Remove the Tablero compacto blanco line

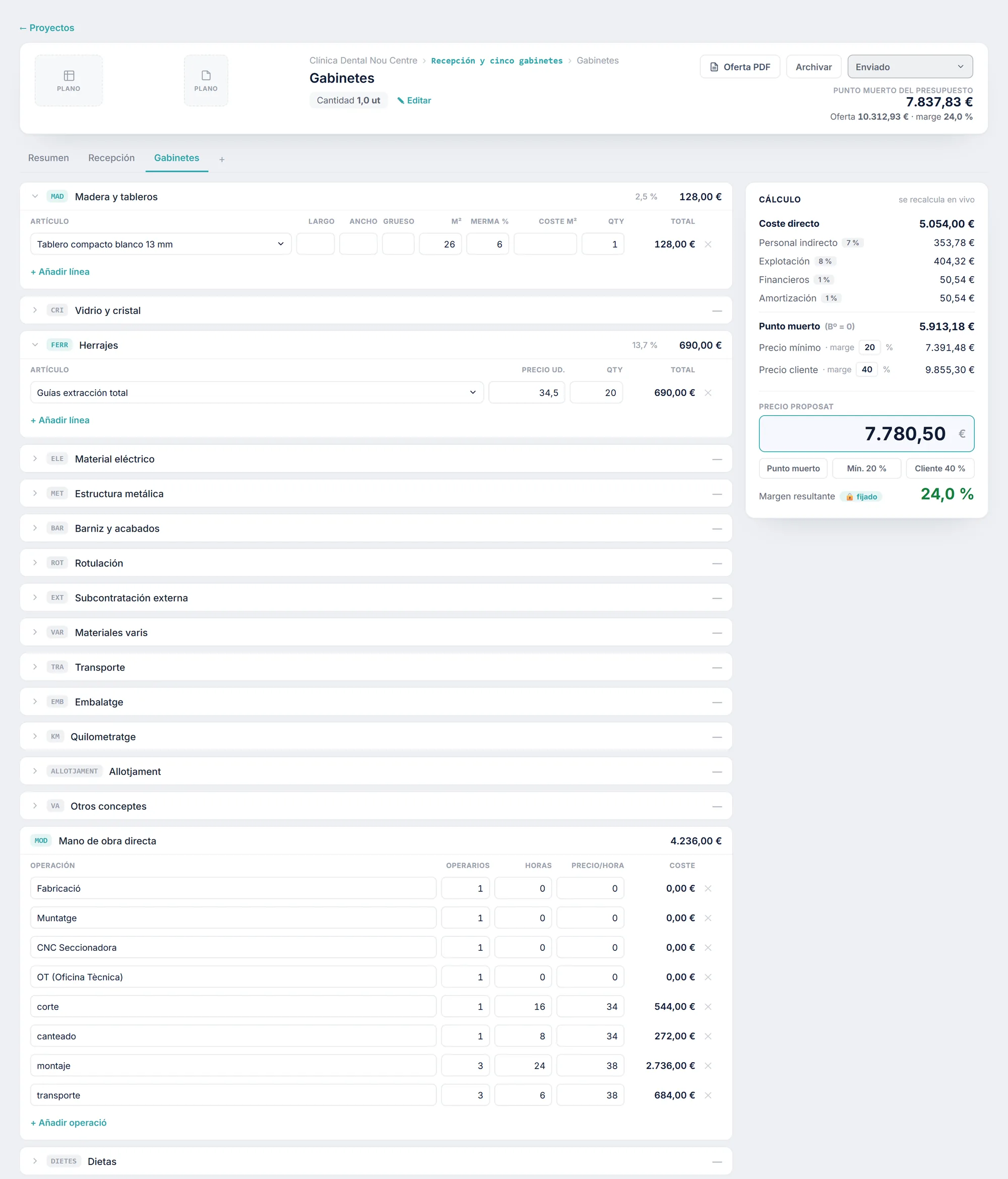click(x=708, y=244)
